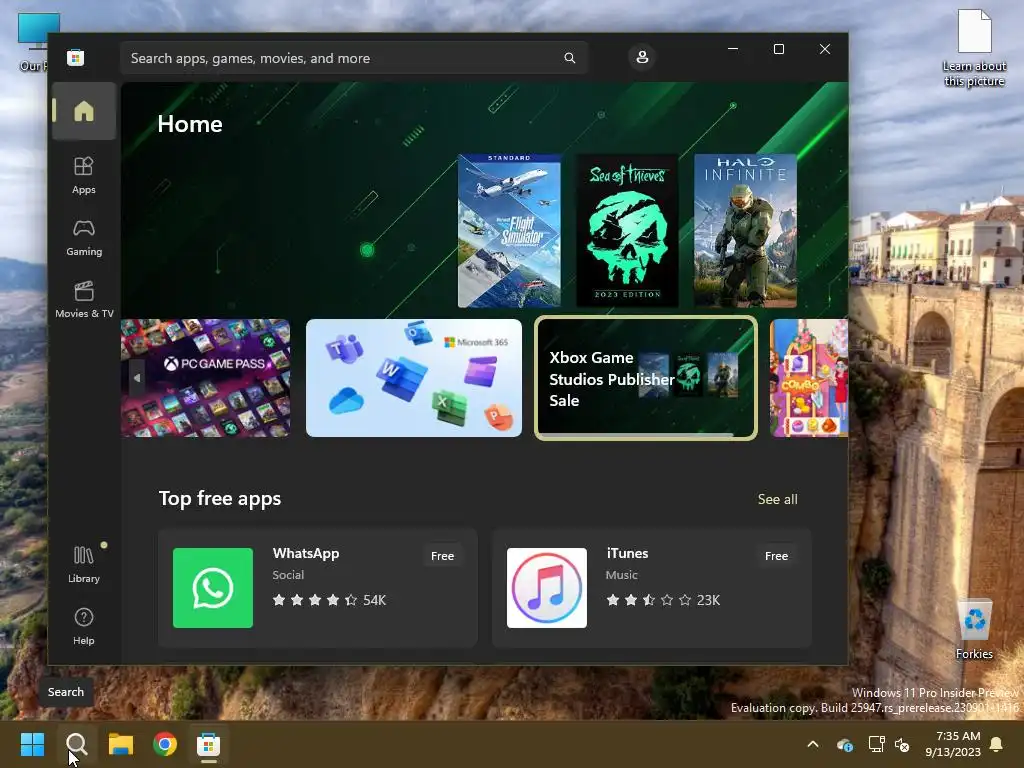Viewport: 1024px width, 768px height.
Task: Click the Free button for WhatsApp
Action: pos(442,556)
